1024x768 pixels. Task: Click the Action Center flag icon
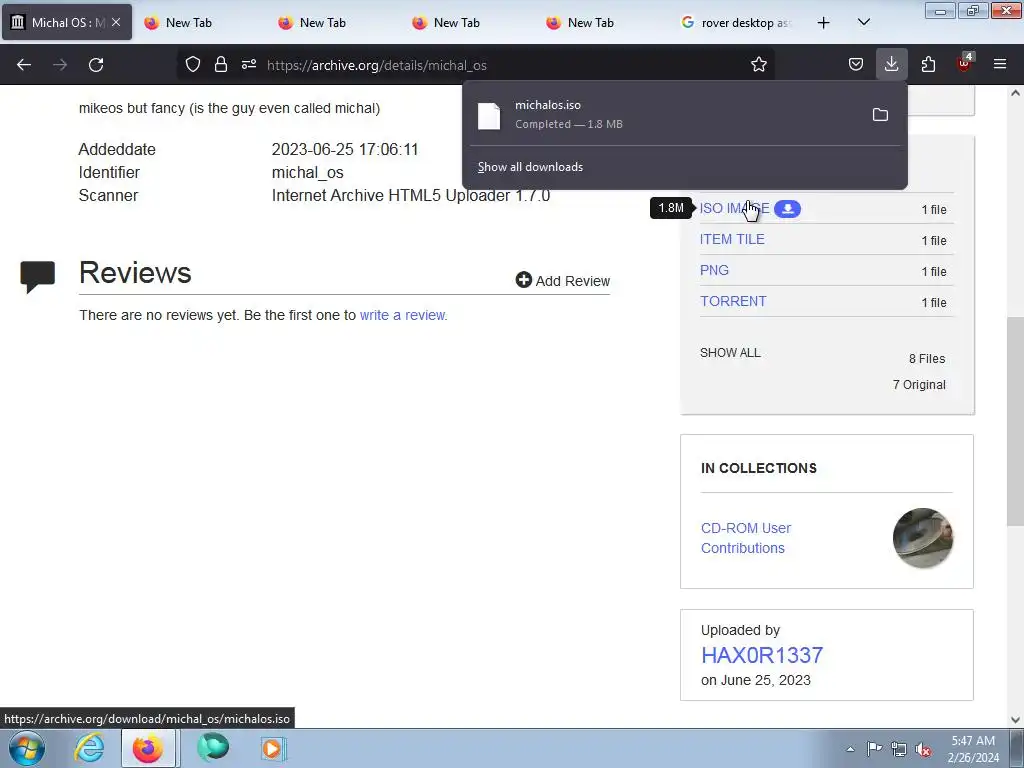coord(874,749)
